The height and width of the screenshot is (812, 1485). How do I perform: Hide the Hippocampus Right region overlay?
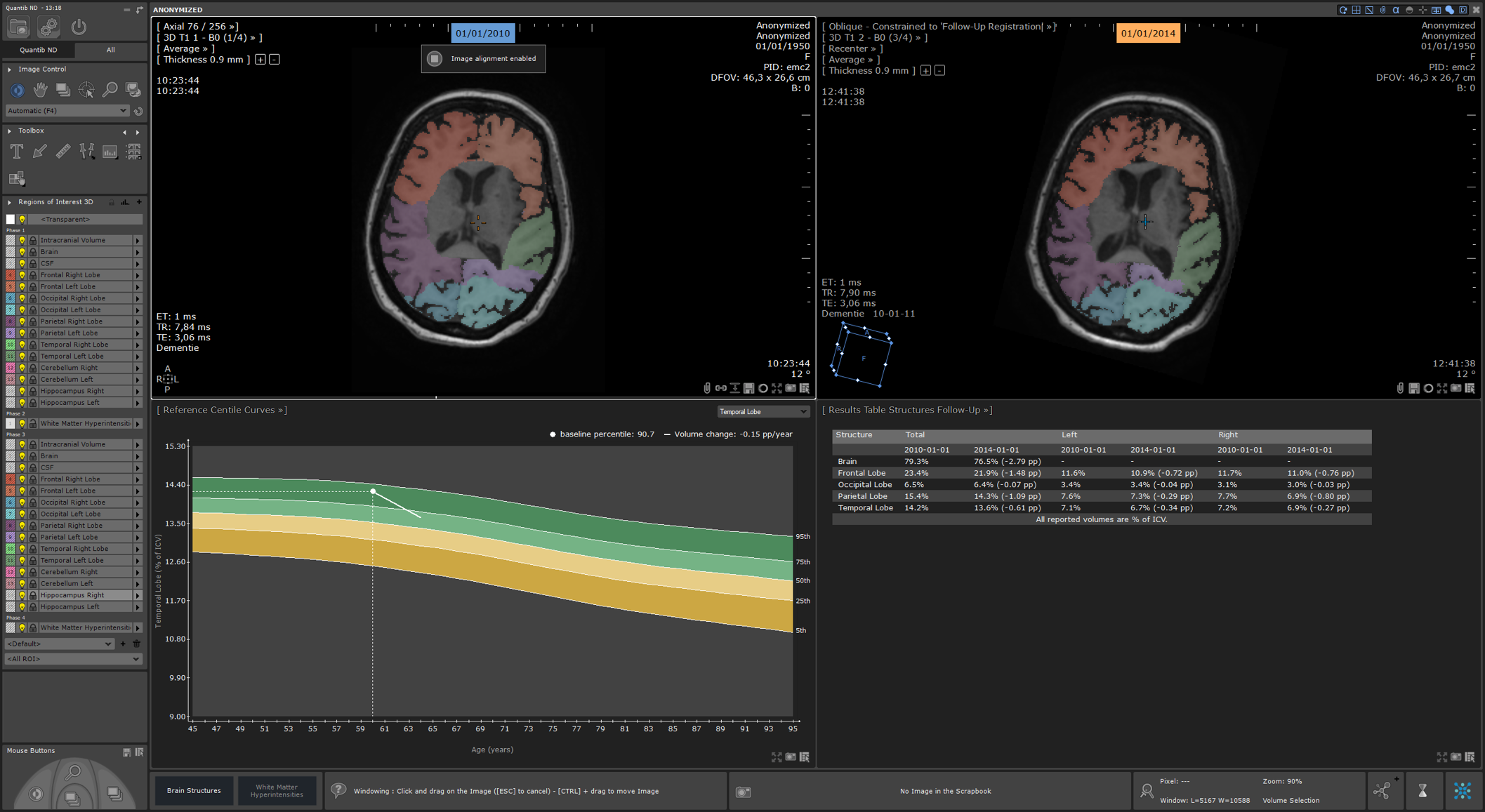coord(22,391)
